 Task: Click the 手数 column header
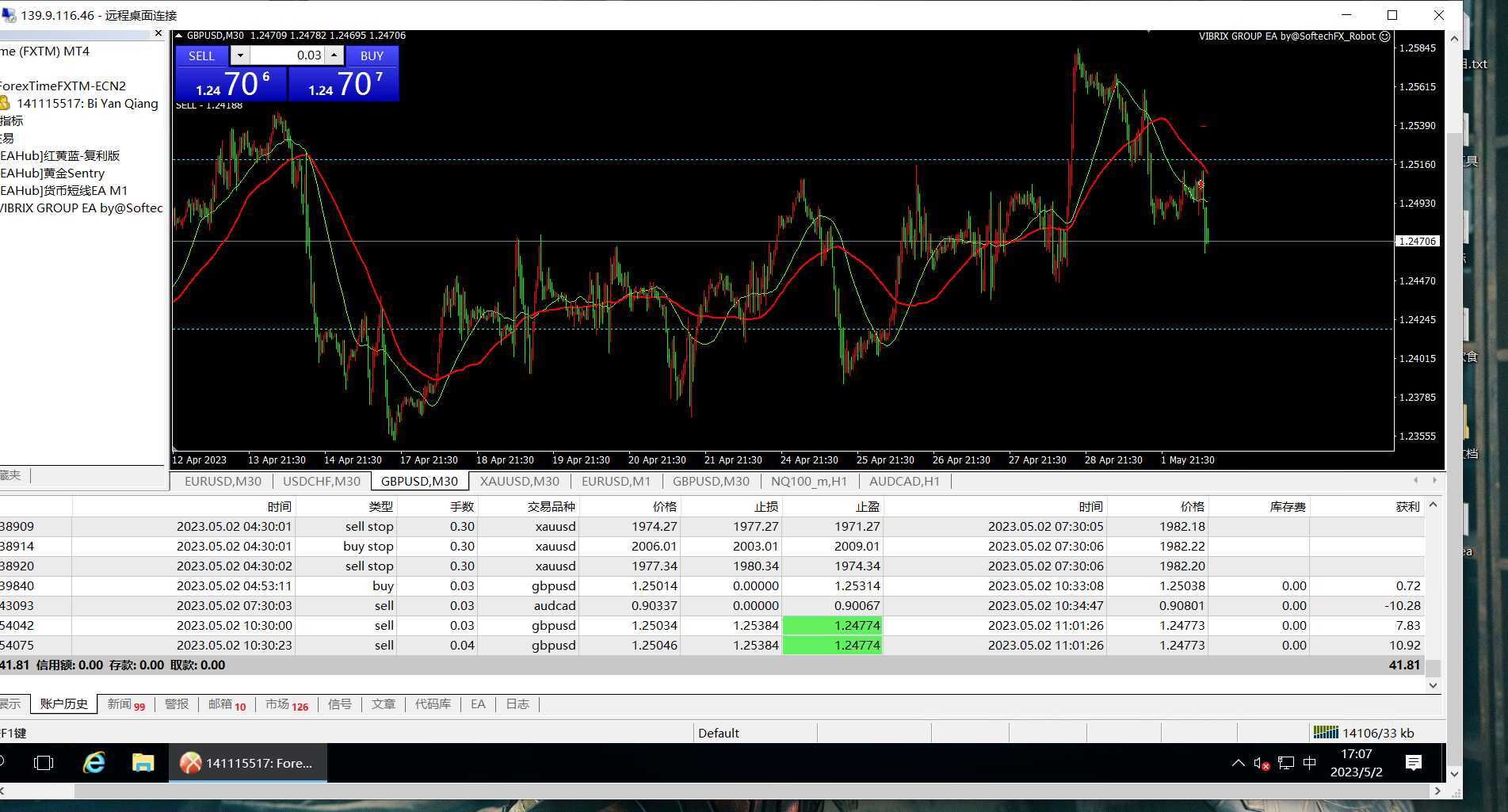click(437, 506)
